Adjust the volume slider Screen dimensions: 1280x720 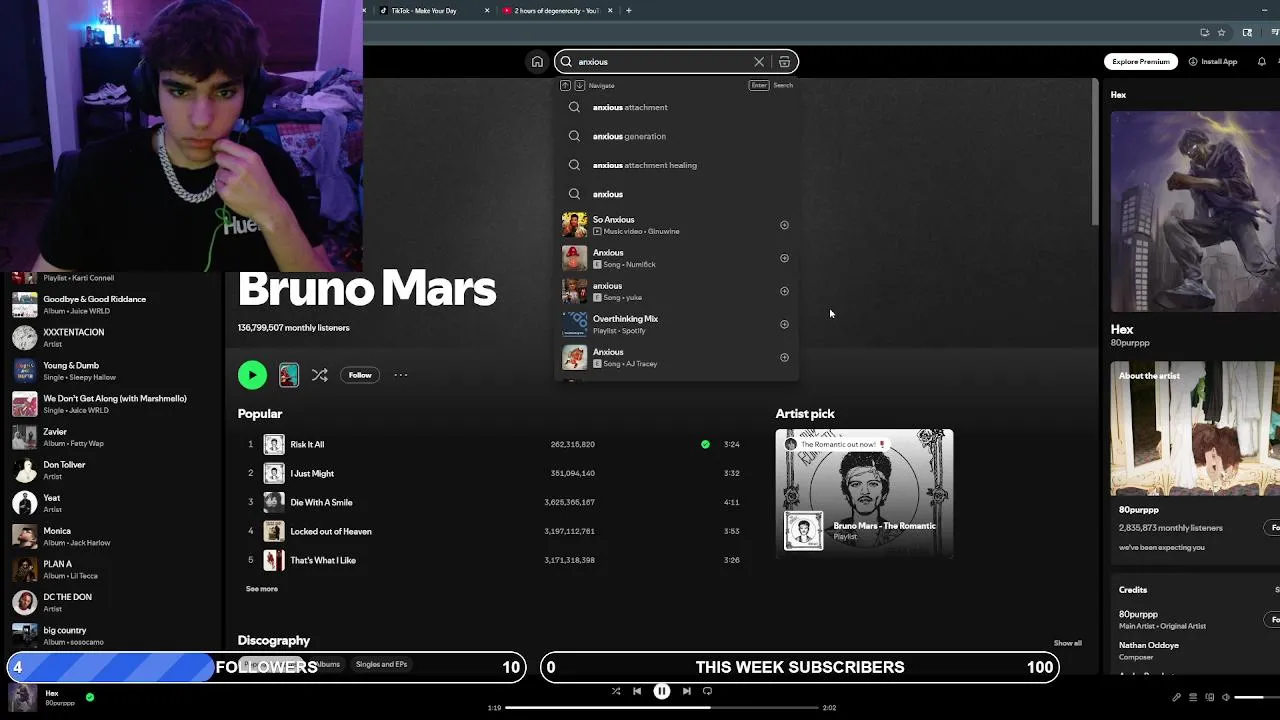pos(1257,697)
